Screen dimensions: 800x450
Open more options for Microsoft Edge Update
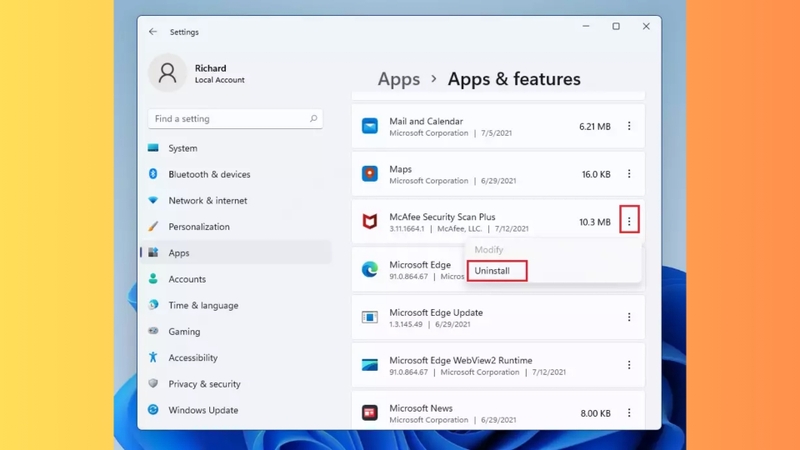click(629, 317)
